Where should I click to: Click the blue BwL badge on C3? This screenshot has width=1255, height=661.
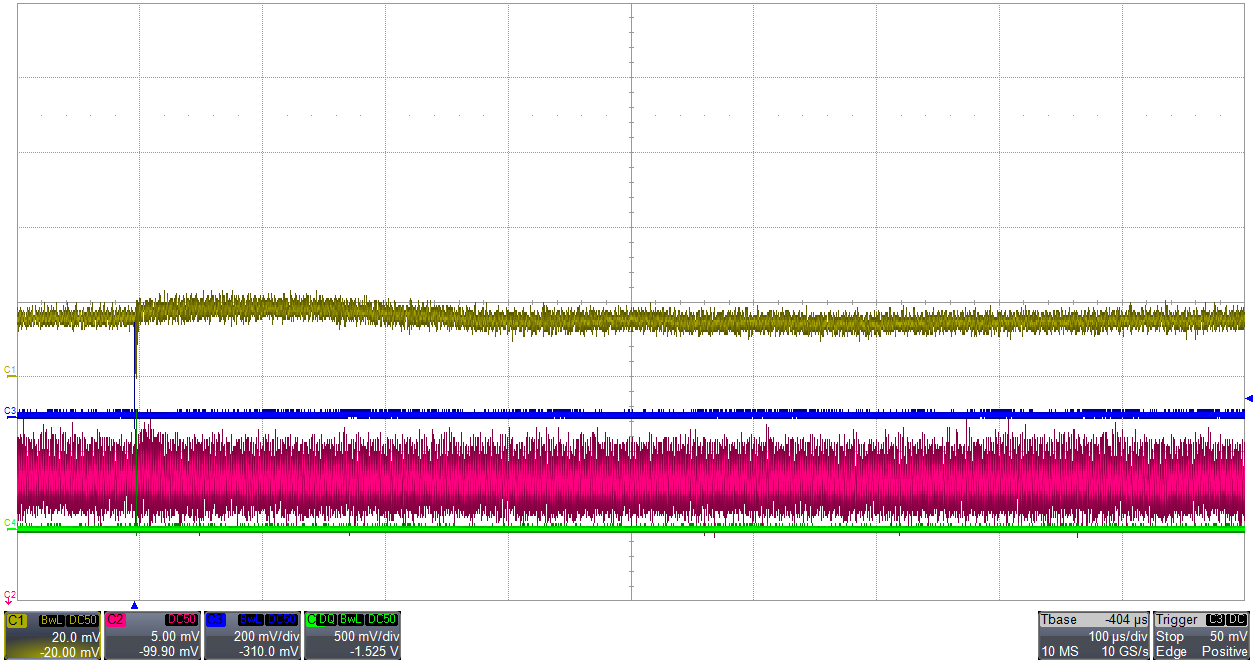pyautogui.click(x=251, y=620)
